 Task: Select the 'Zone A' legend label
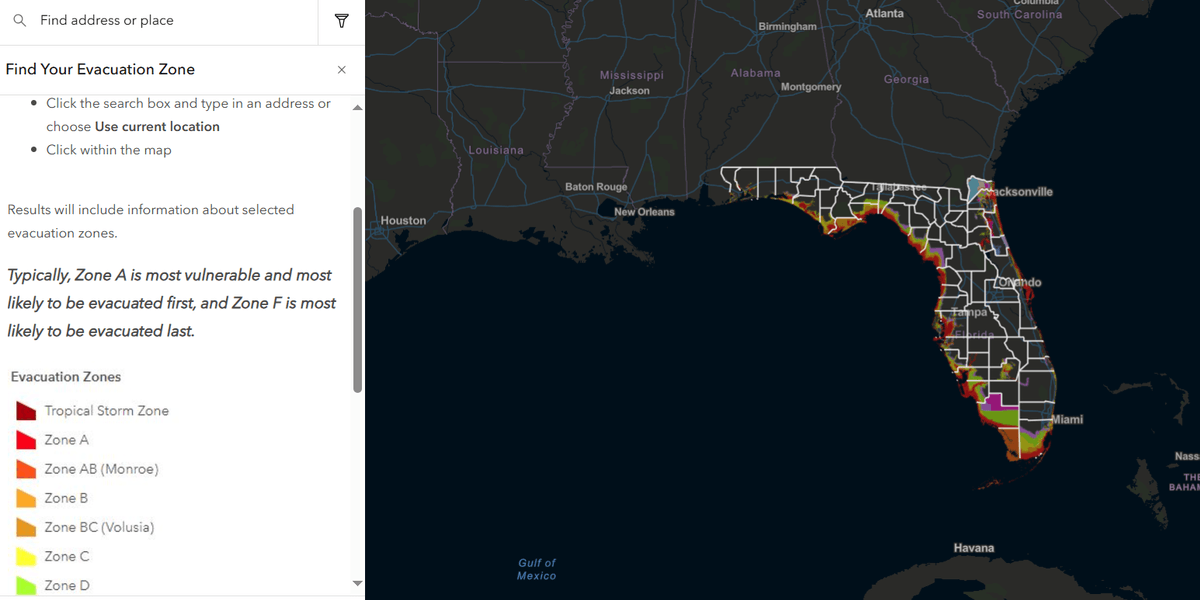pos(66,440)
